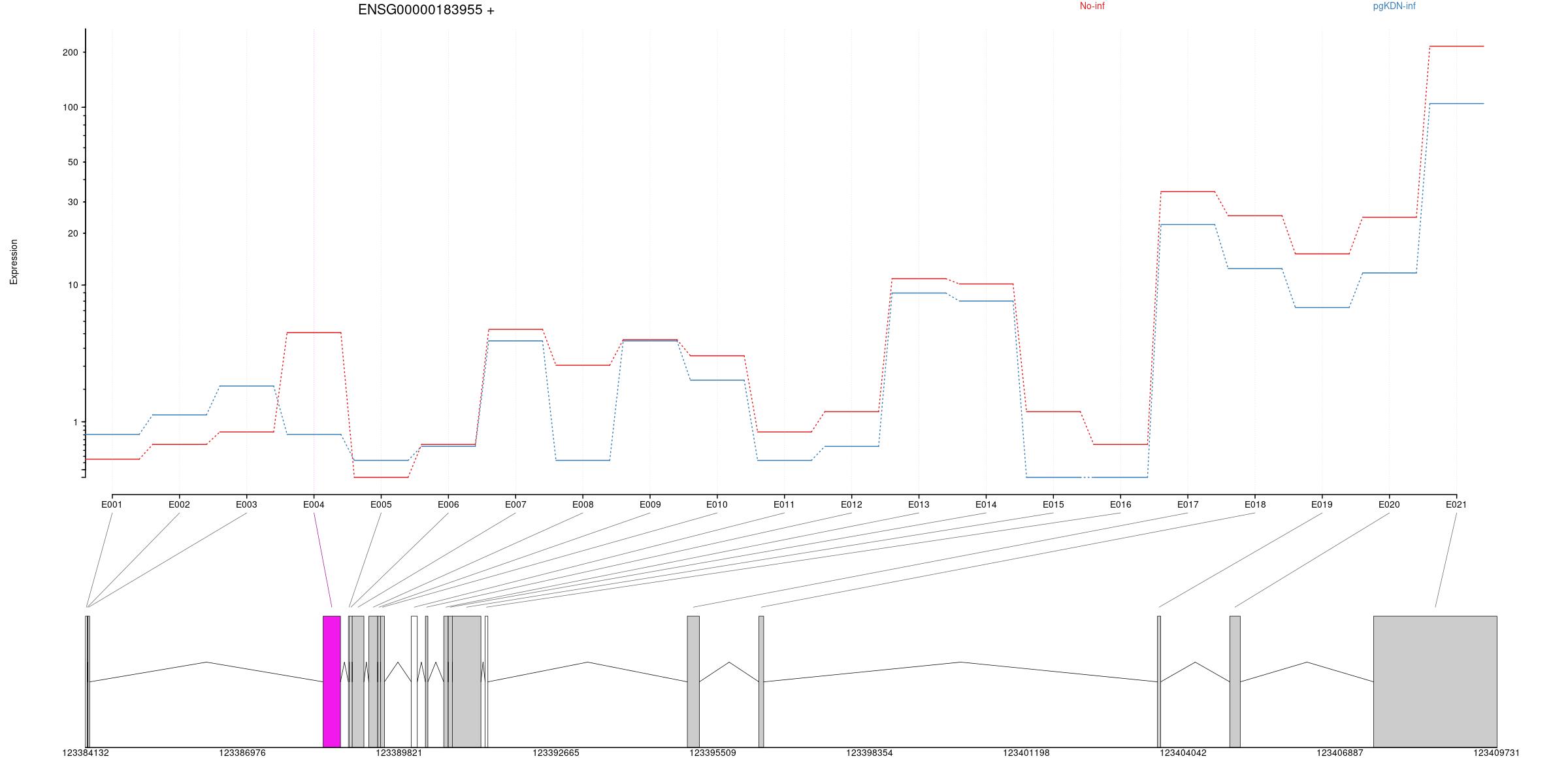The width and height of the screenshot is (1568, 784).
Task: Click genomic coordinate 123409731
Action: tap(1497, 753)
